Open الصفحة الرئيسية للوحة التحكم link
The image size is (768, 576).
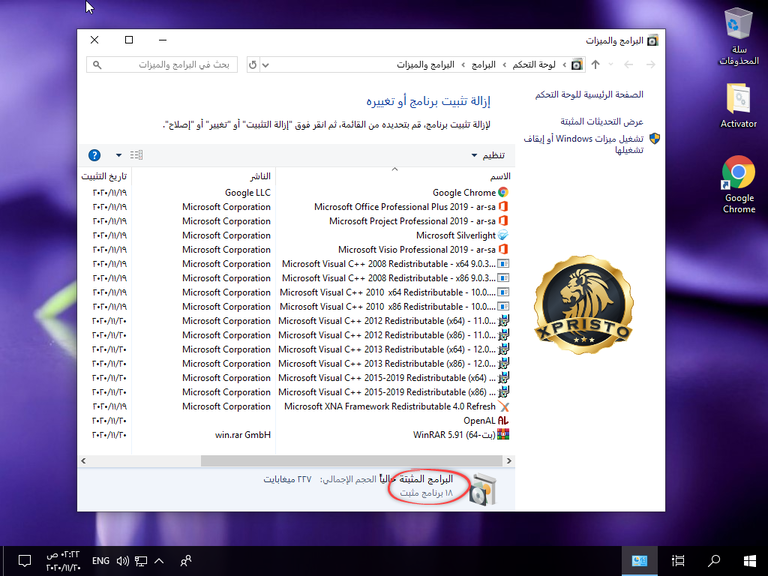pyautogui.click(x=589, y=95)
